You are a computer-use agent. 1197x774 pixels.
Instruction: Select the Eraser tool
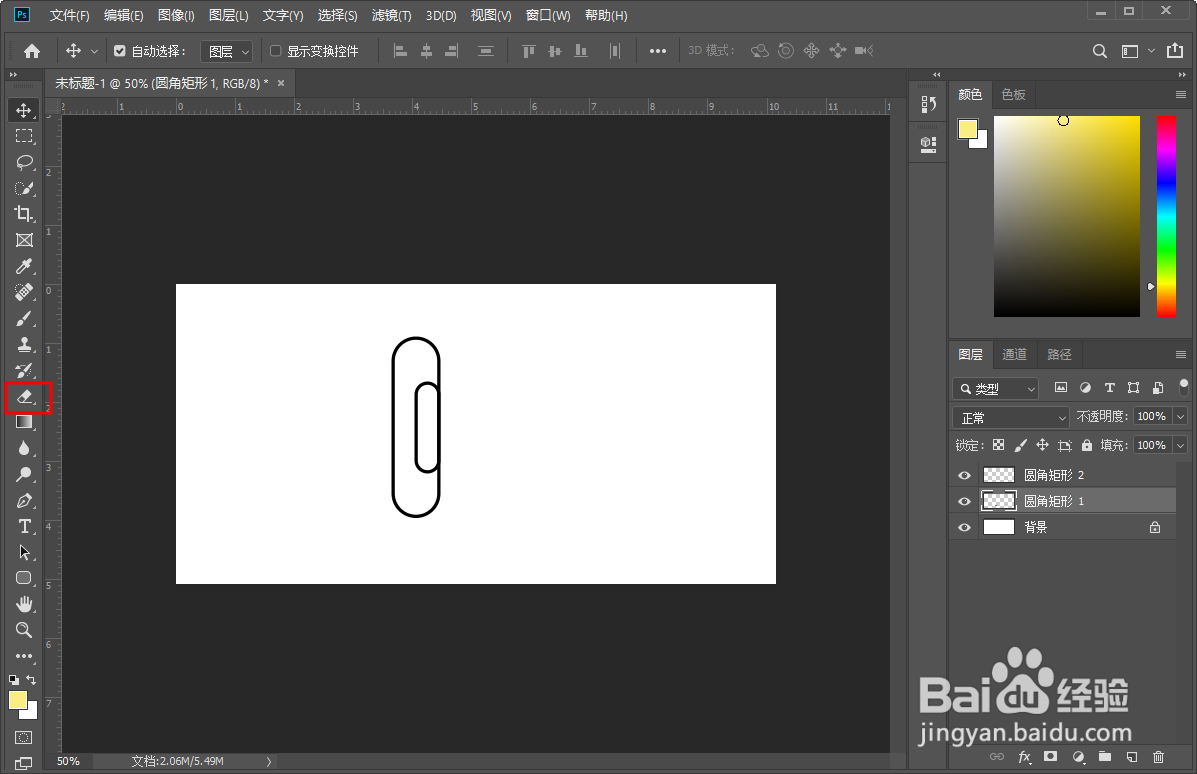click(24, 397)
